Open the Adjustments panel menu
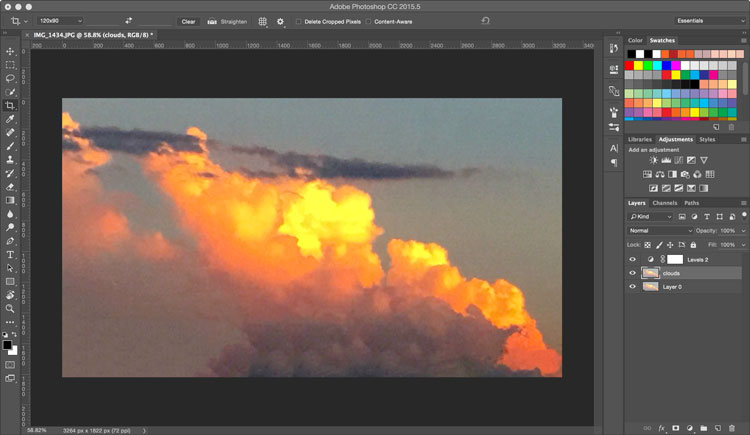 click(x=744, y=139)
